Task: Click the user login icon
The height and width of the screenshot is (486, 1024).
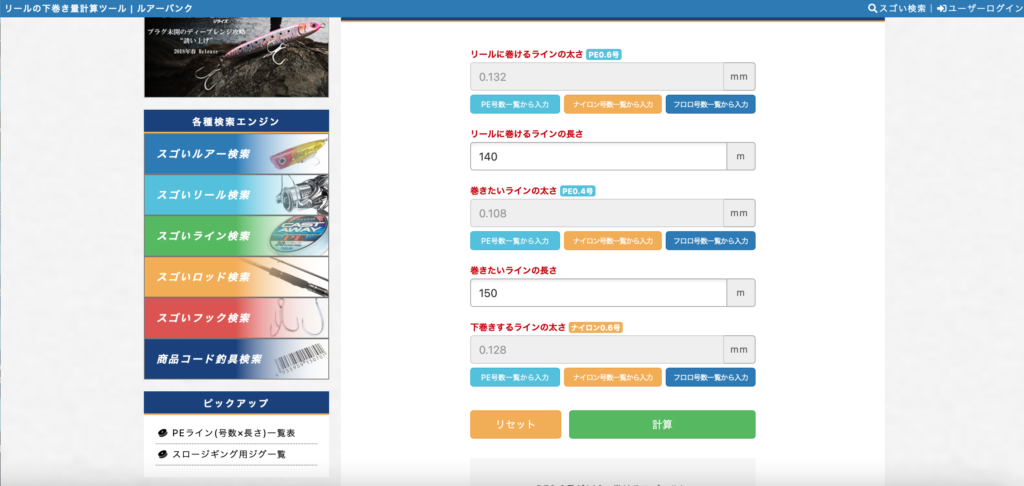Action: (x=941, y=8)
